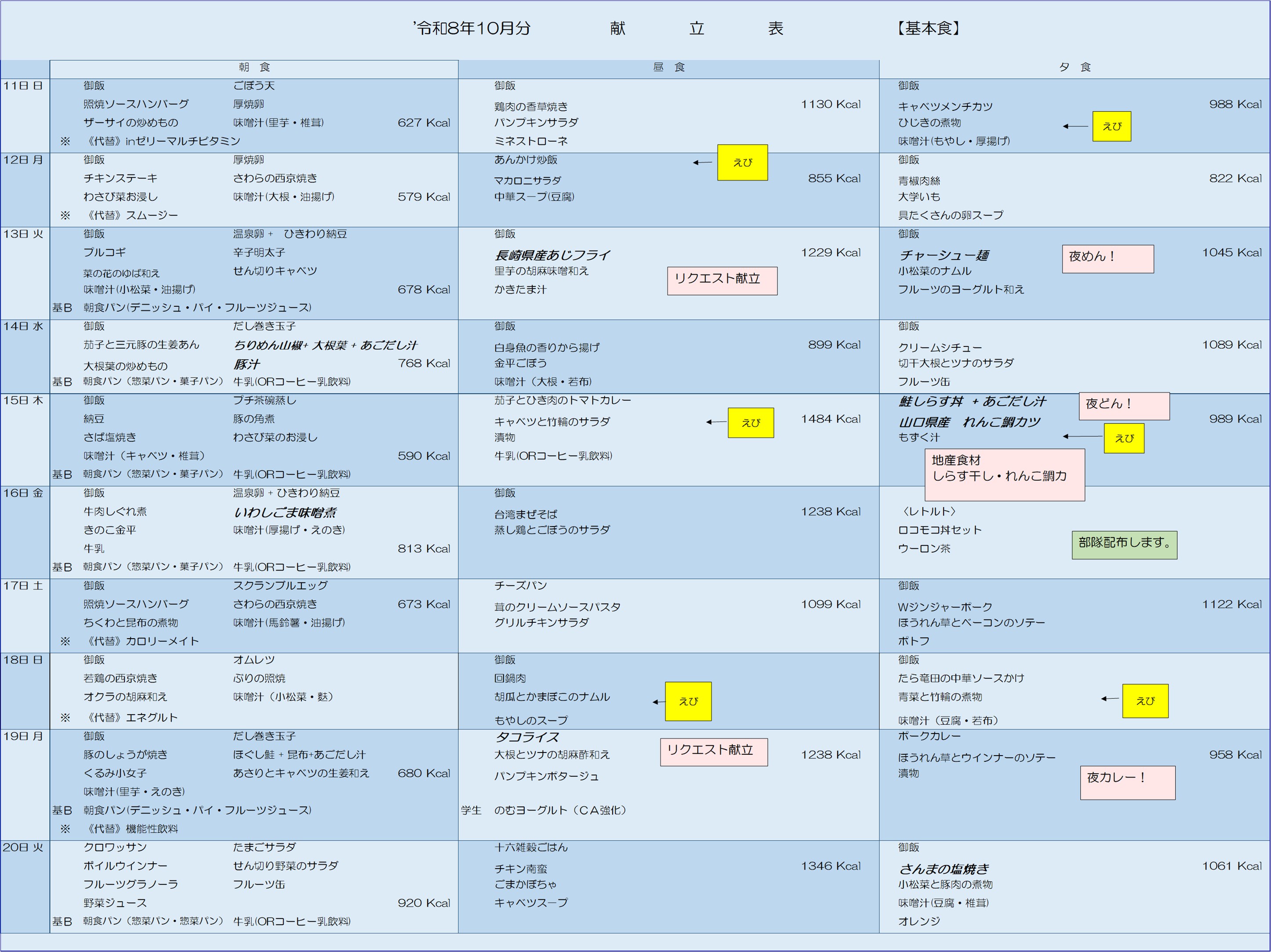Image resolution: width=1271 pixels, height=952 pixels.
Task: Click 'いわしごま味噌煮' breakfast item
Action: [x=285, y=512]
